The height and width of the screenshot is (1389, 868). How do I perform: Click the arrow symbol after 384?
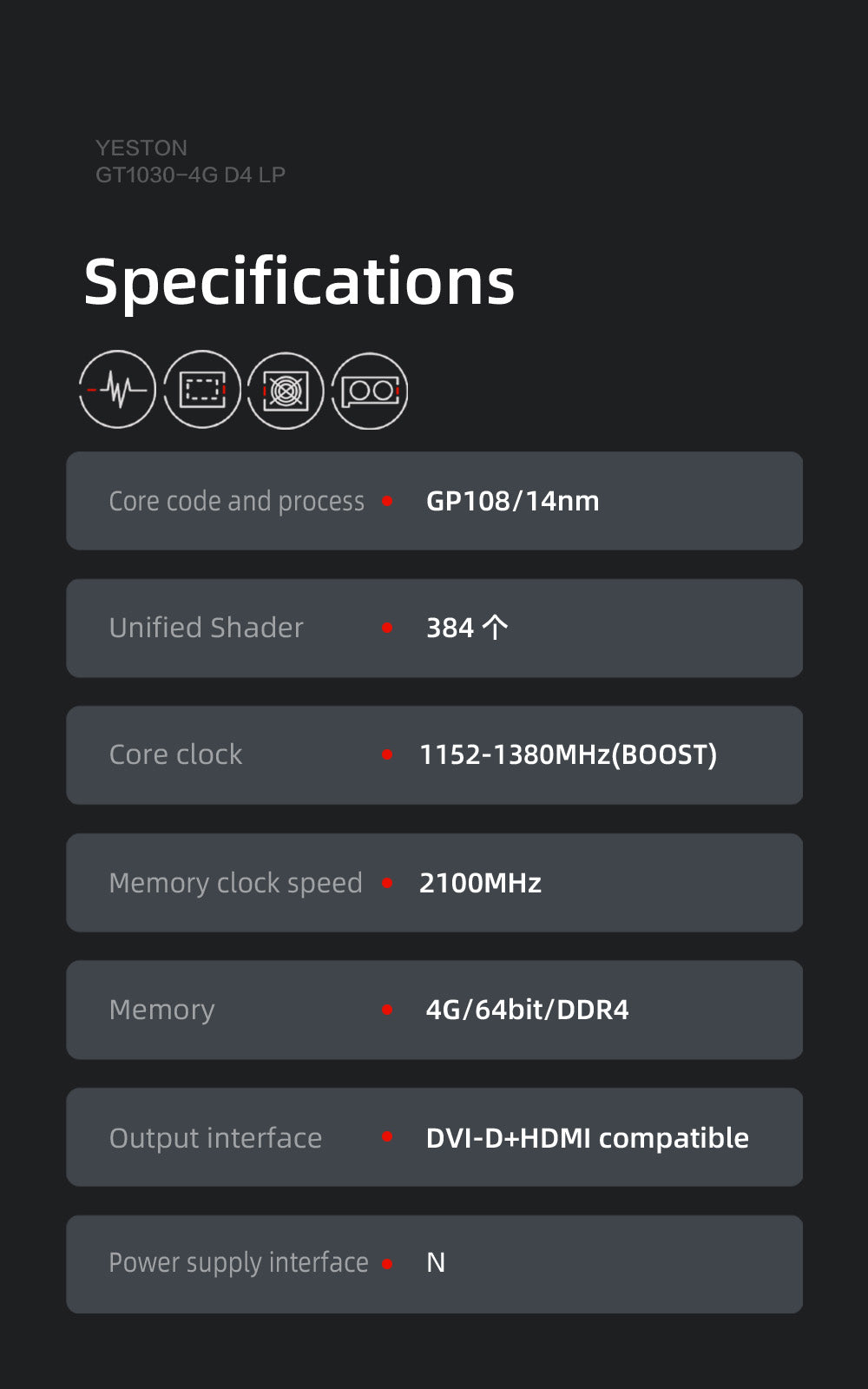coord(495,628)
